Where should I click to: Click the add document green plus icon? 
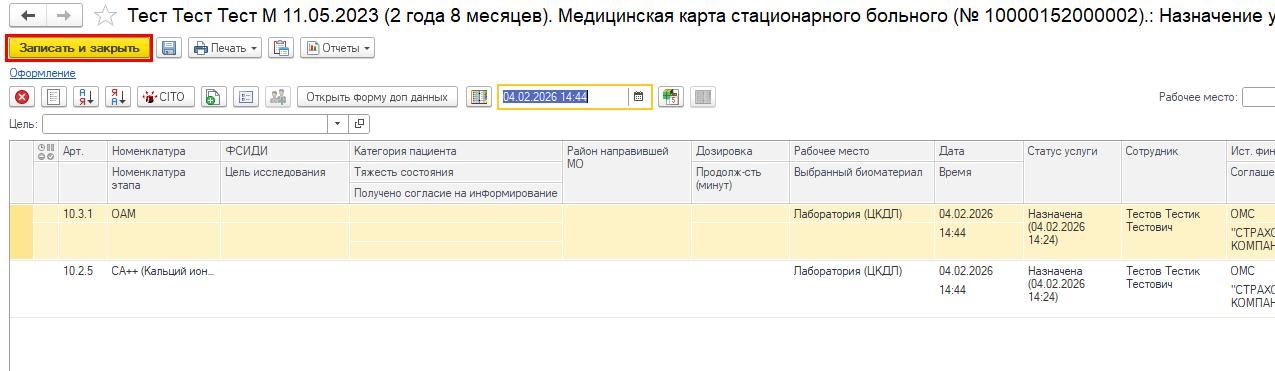pyautogui.click(x=213, y=97)
